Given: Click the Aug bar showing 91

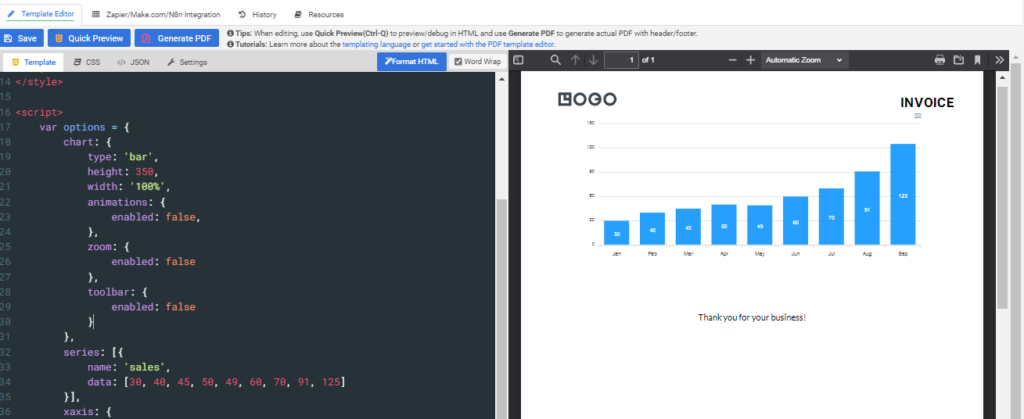Looking at the screenshot, I should tap(867, 208).
